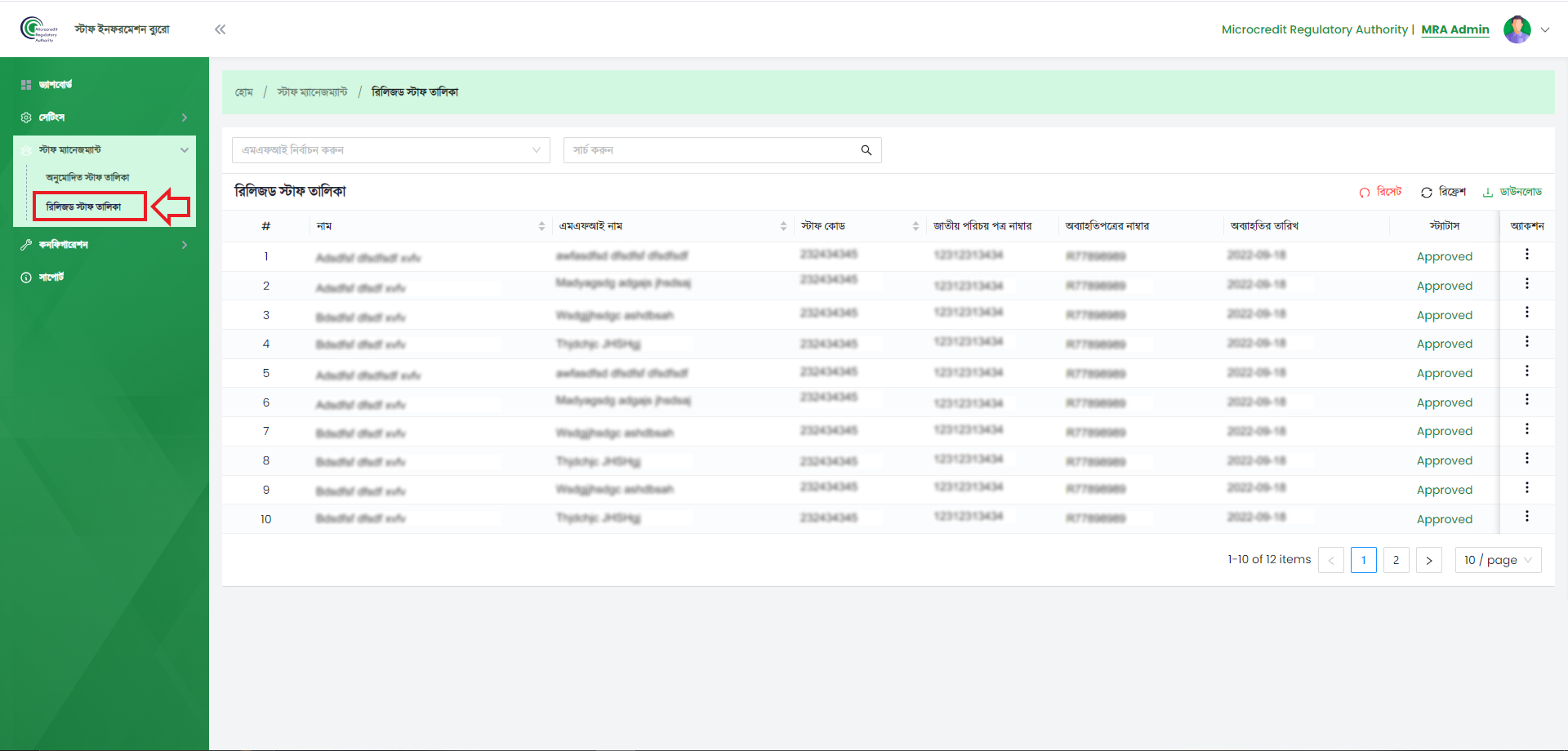Open the action menu for row 4
Screen dimensions: 1568x751
pos(1526,342)
